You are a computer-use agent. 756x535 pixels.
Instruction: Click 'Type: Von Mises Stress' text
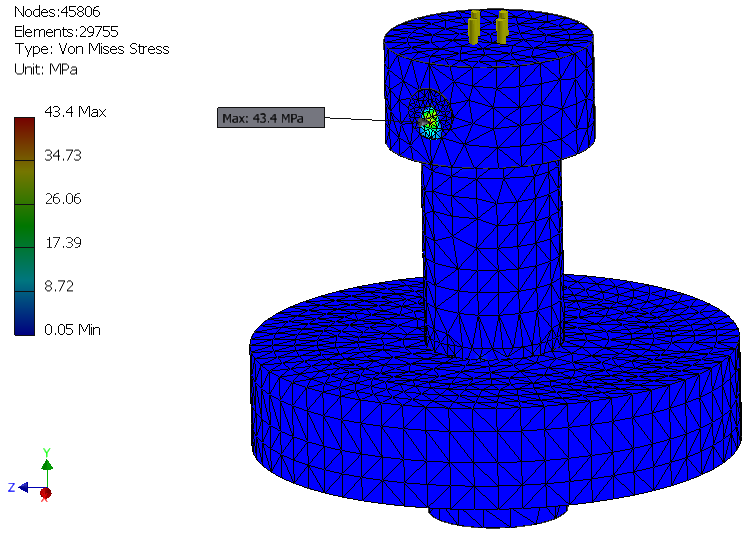point(92,49)
